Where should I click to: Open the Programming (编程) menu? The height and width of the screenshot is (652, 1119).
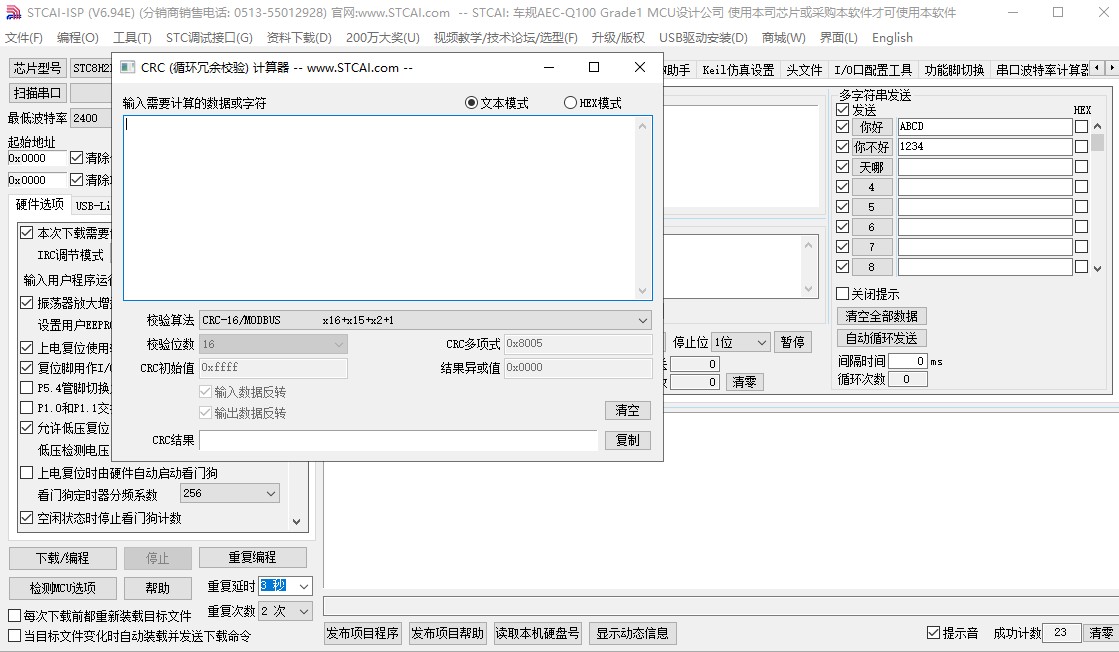pyautogui.click(x=78, y=38)
